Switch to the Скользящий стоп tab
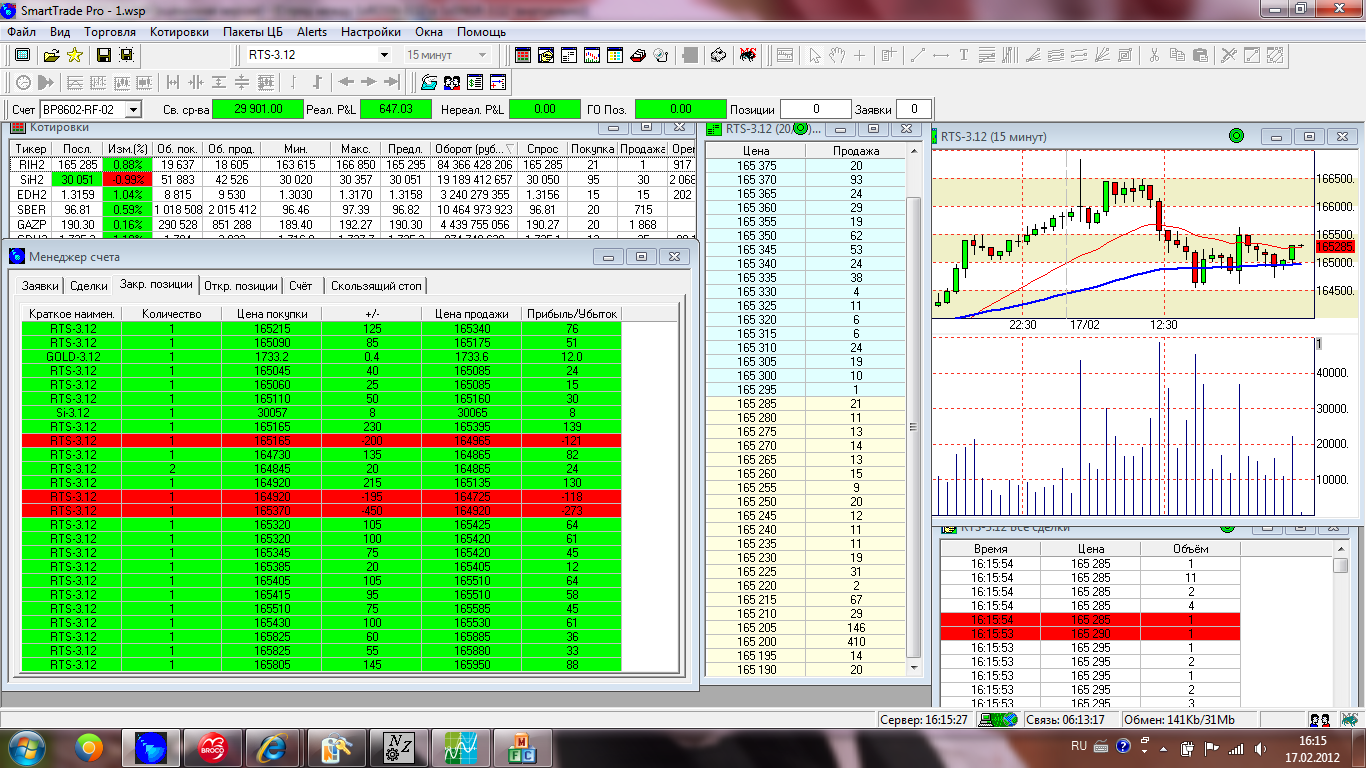 [x=376, y=286]
